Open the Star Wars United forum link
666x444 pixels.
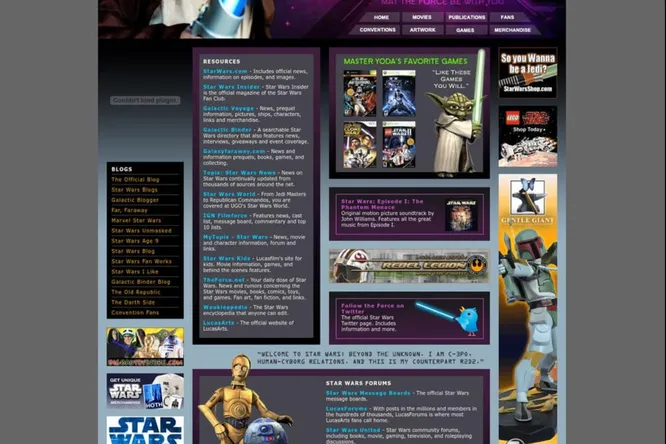click(x=353, y=430)
